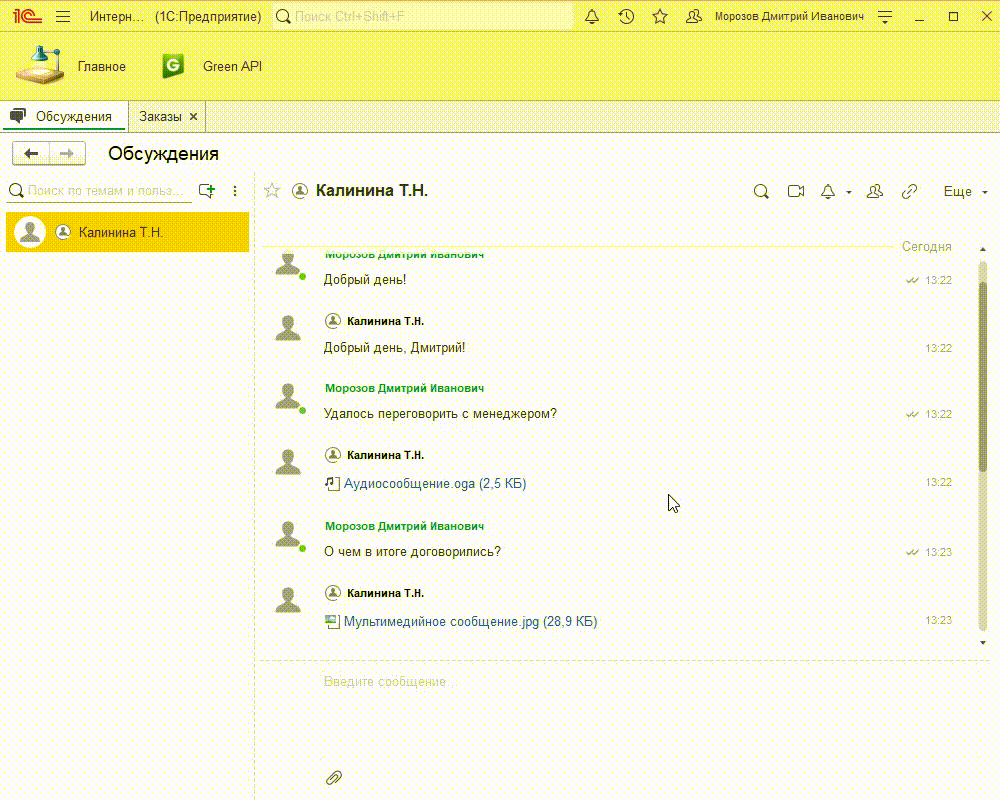Open the history clock icon

point(626,17)
